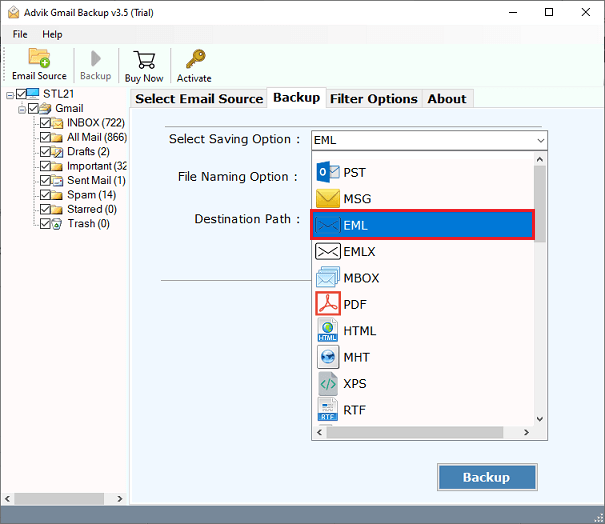Image resolution: width=605 pixels, height=524 pixels.
Task: Choose the HTML format icon
Action: click(x=328, y=330)
